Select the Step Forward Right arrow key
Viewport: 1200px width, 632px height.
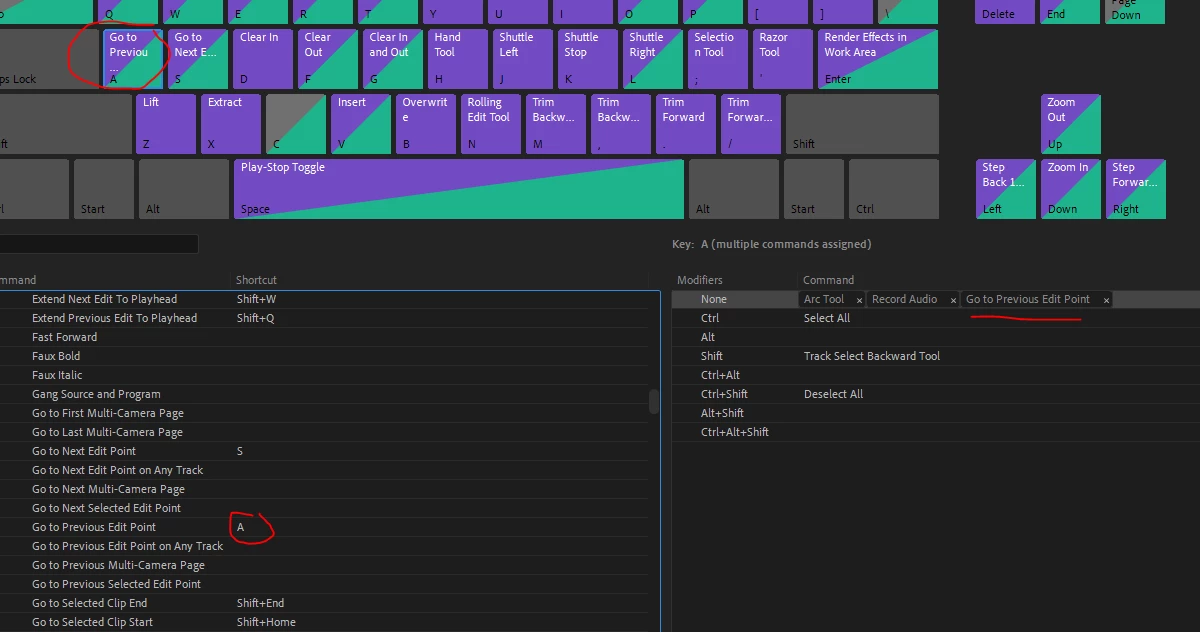1136,189
